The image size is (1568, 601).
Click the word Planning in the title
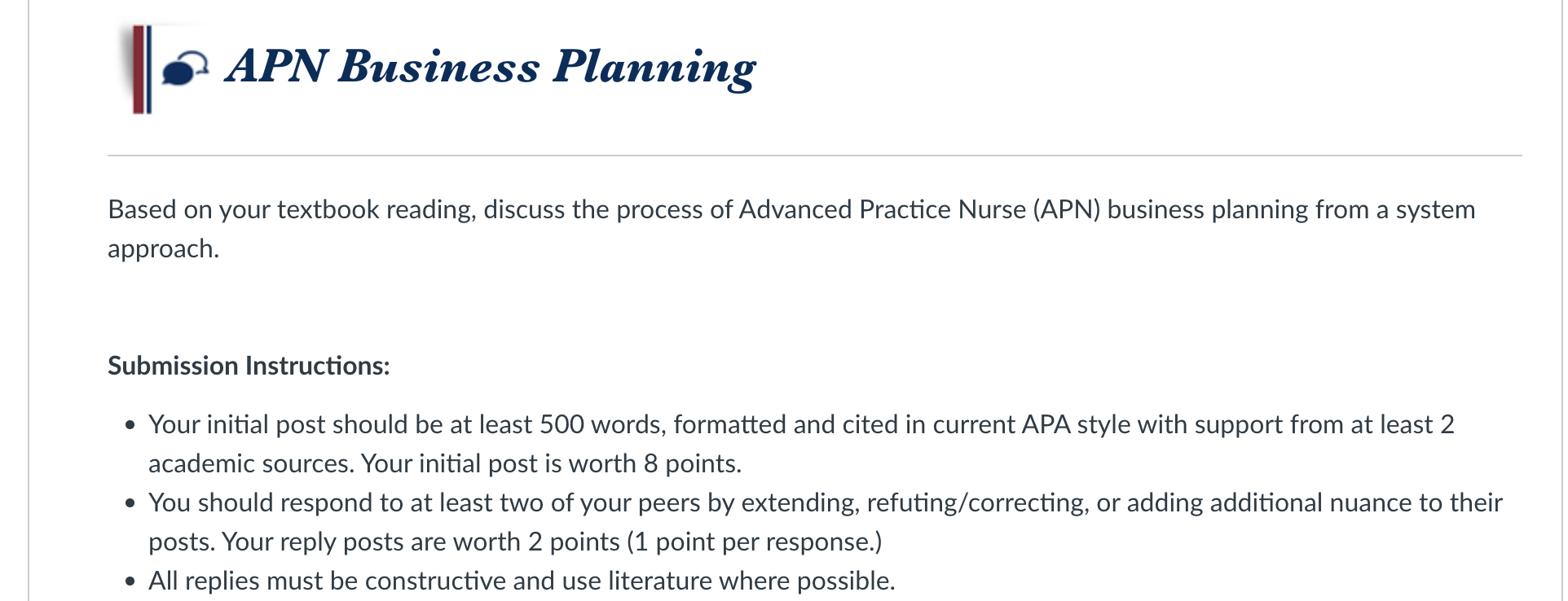click(654, 68)
